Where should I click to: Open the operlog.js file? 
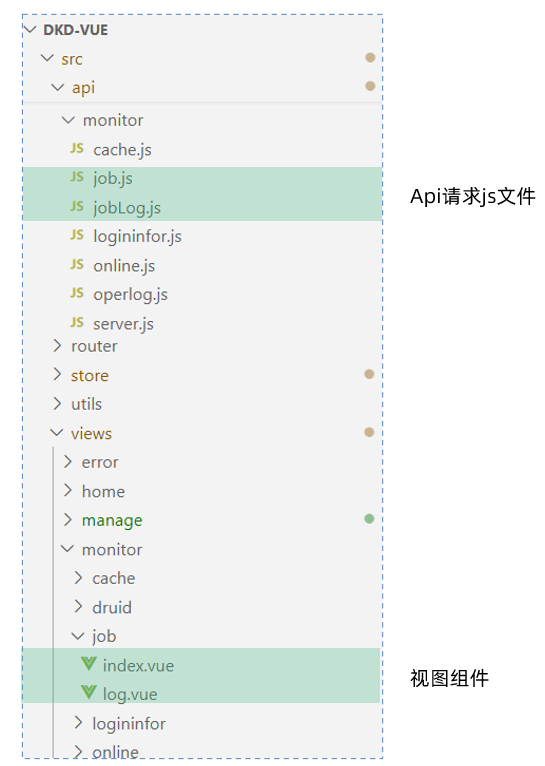pos(130,295)
